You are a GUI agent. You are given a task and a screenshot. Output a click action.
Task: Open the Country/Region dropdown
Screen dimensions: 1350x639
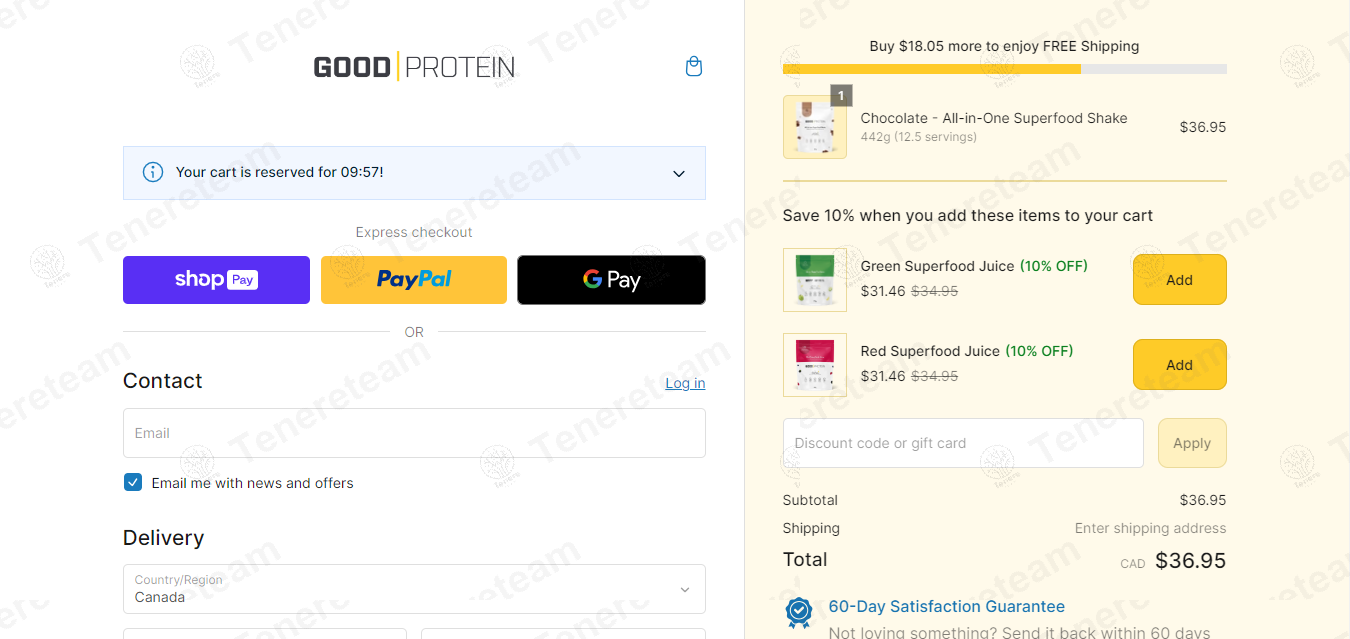pyautogui.click(x=414, y=589)
